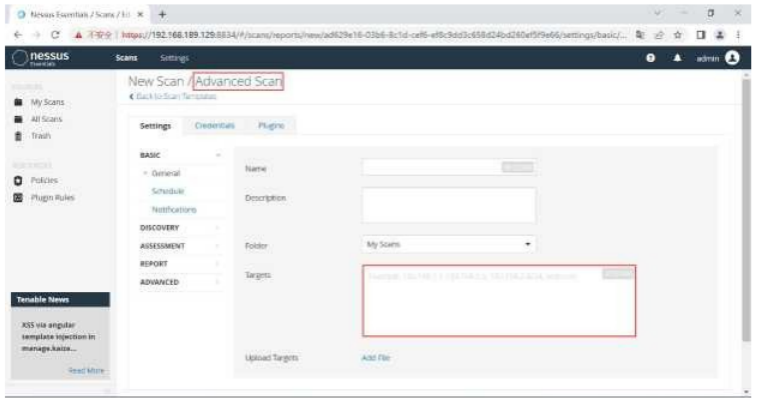This screenshot has width=769, height=409.
Task: Click the My Scans folder icon
Action: point(18,102)
